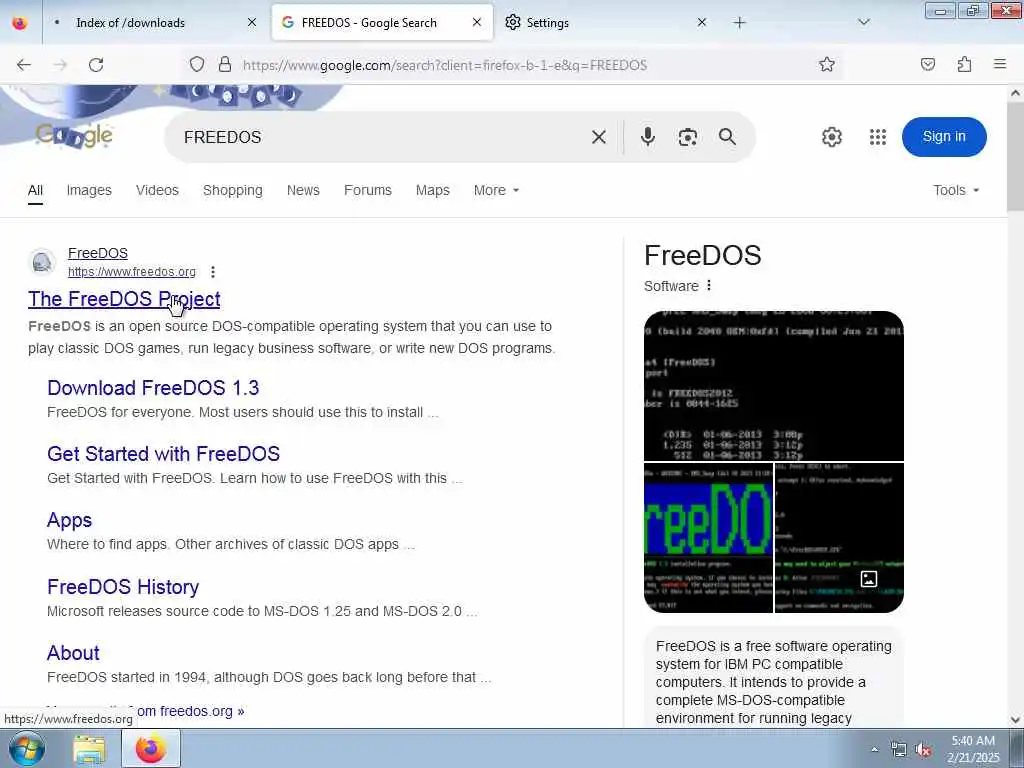
Task: Select the News search tab
Action: (303, 190)
